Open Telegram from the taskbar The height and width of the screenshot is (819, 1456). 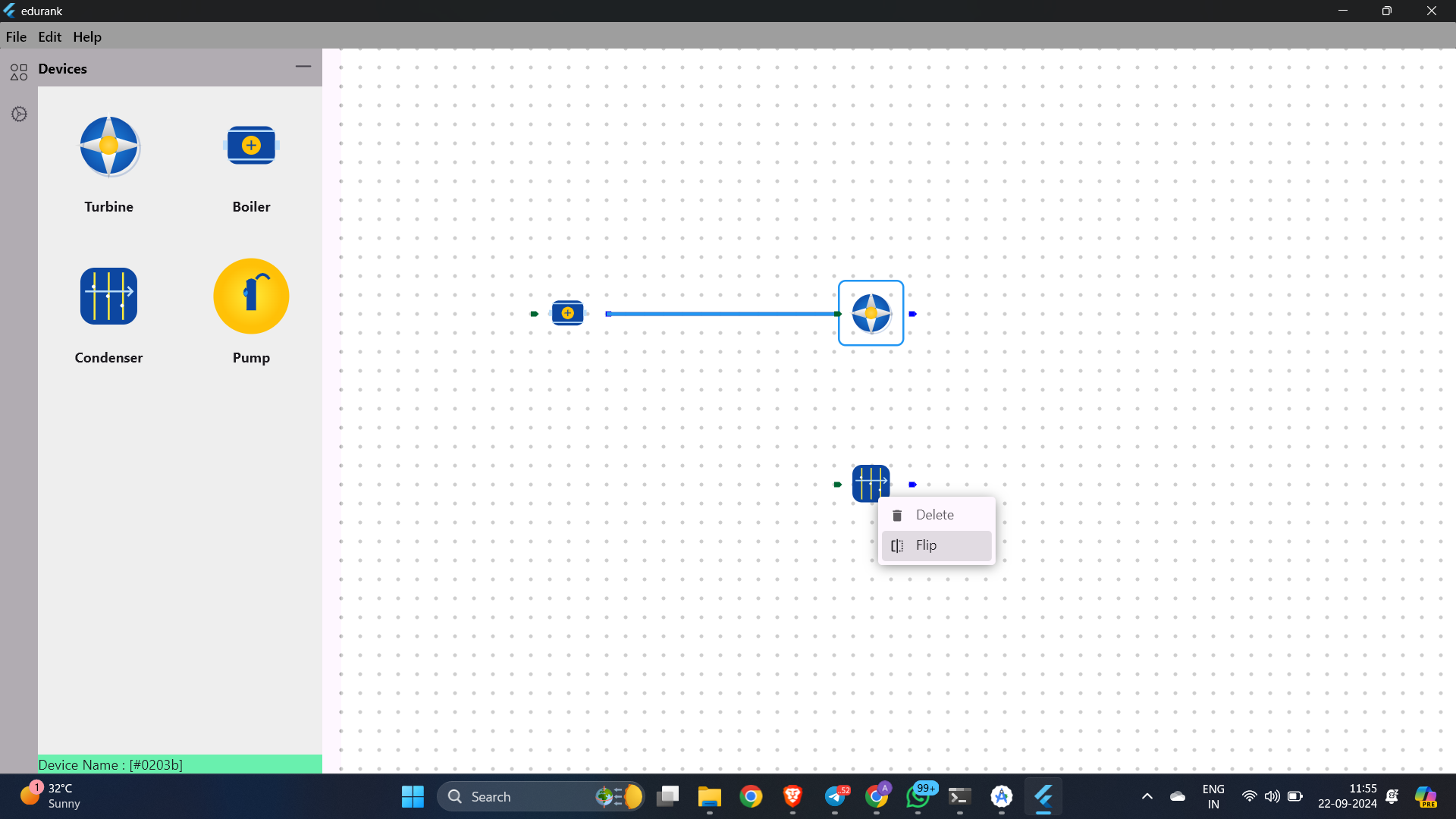coord(835,797)
